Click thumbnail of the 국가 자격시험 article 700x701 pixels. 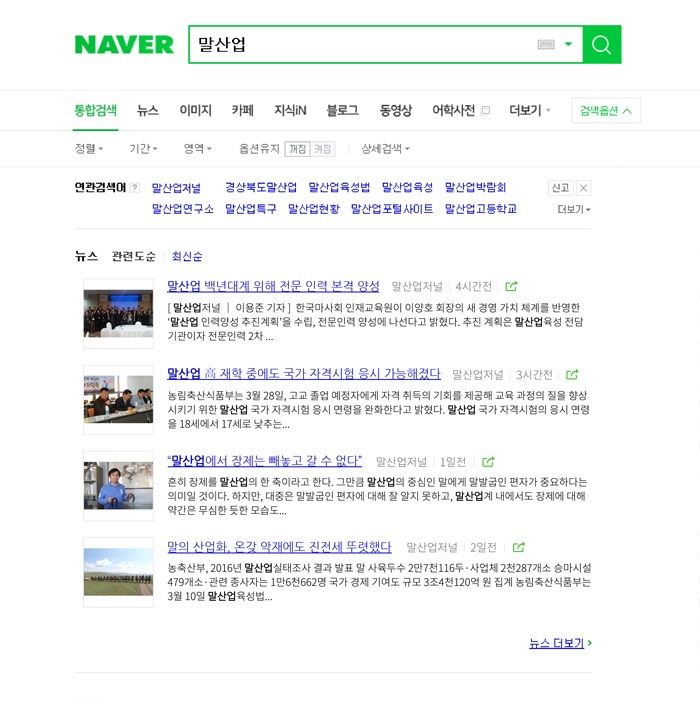[x=118, y=400]
